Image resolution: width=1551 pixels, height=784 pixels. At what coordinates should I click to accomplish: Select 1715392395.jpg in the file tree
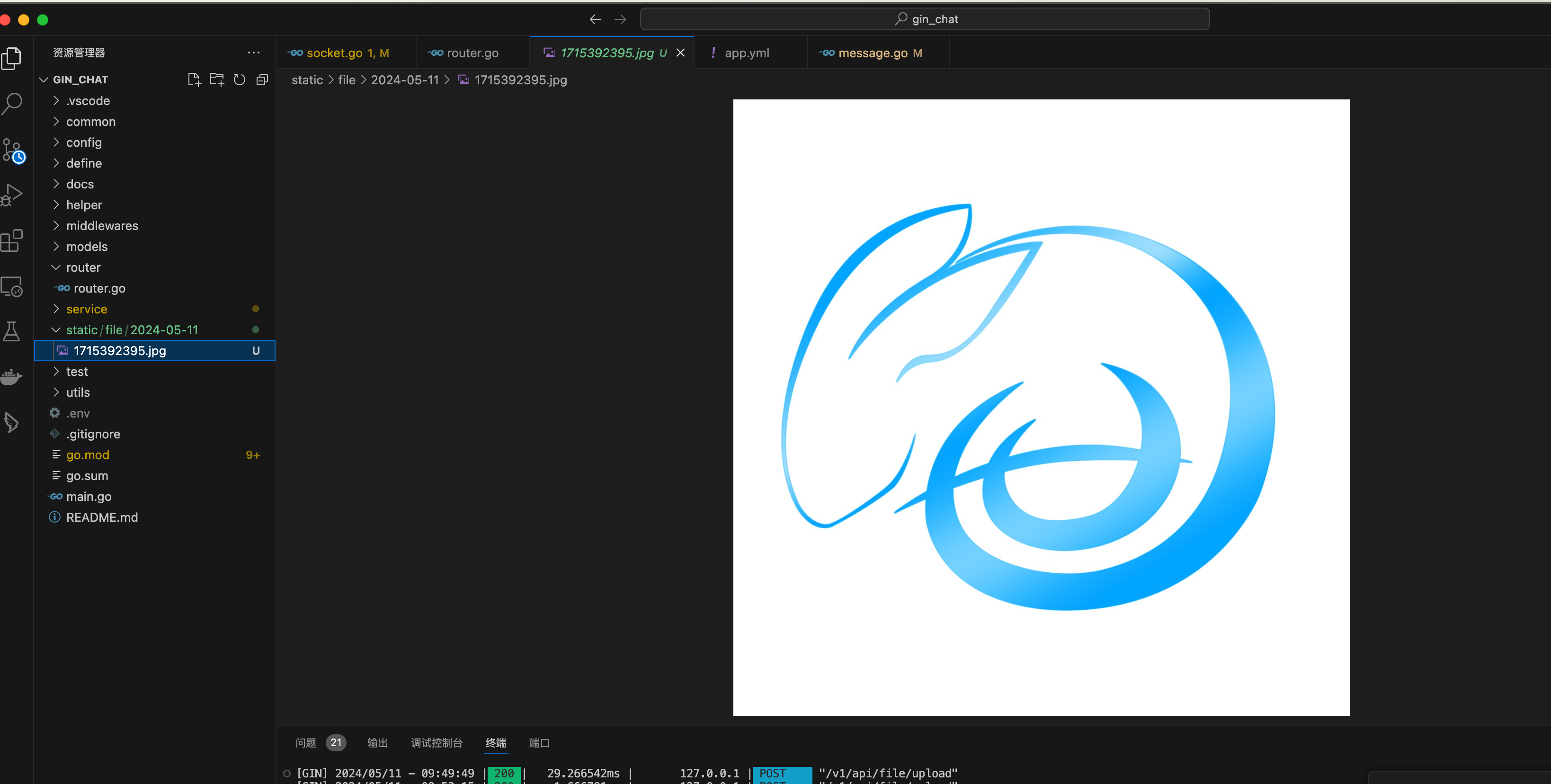[155, 350]
